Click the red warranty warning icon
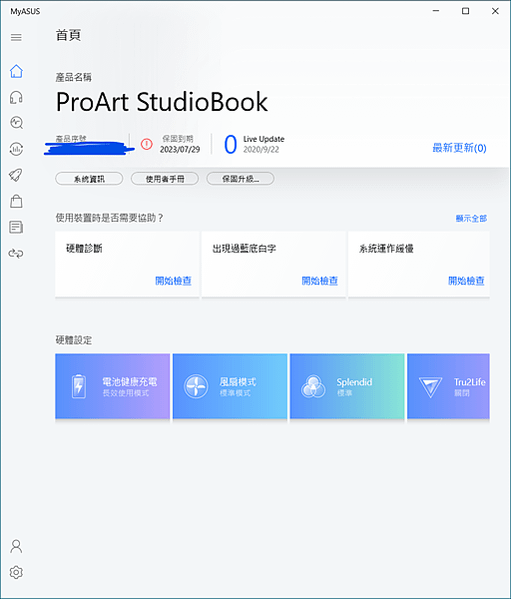This screenshot has height=599, width=511. [147, 144]
